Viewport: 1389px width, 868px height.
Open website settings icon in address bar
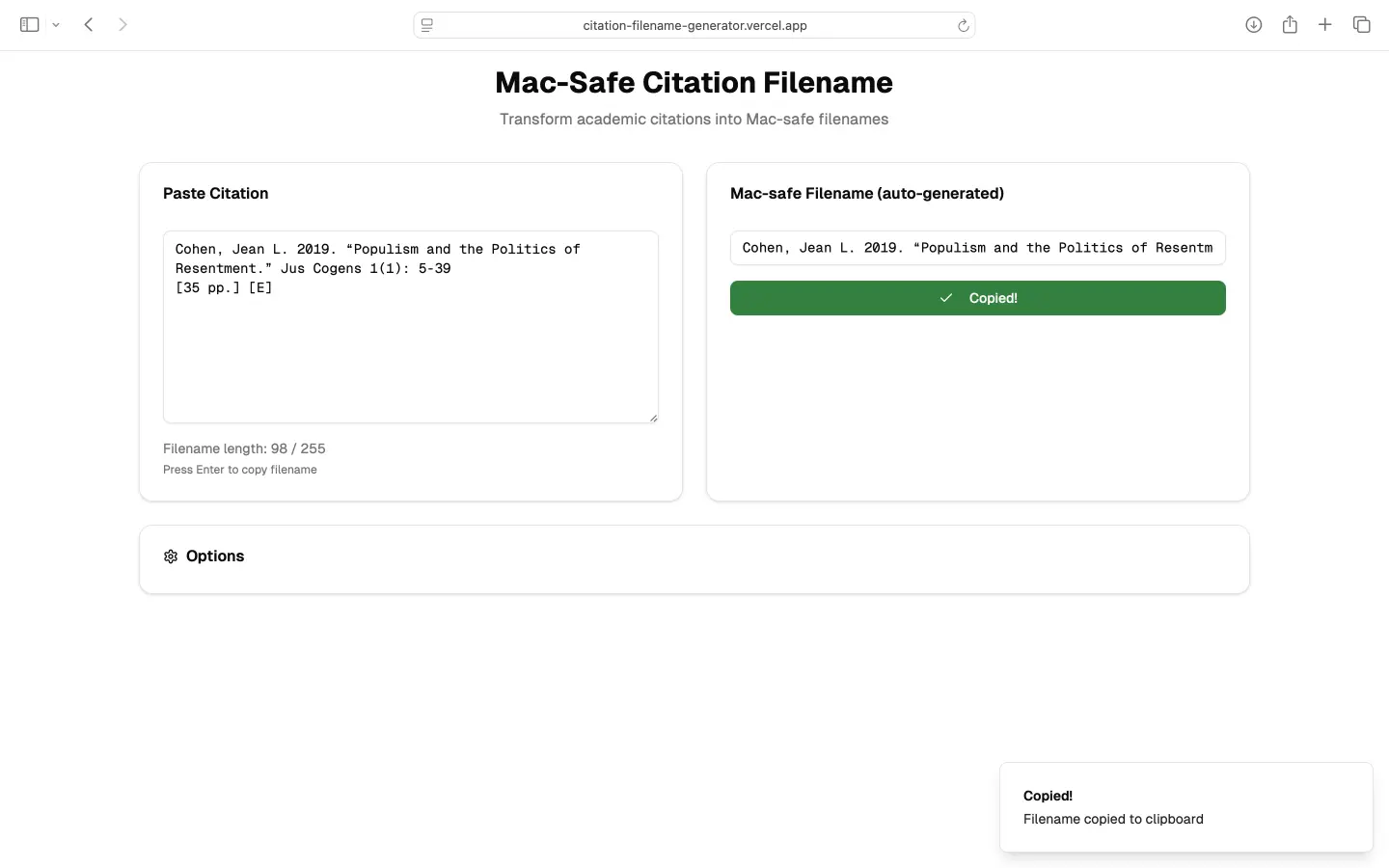(427, 25)
